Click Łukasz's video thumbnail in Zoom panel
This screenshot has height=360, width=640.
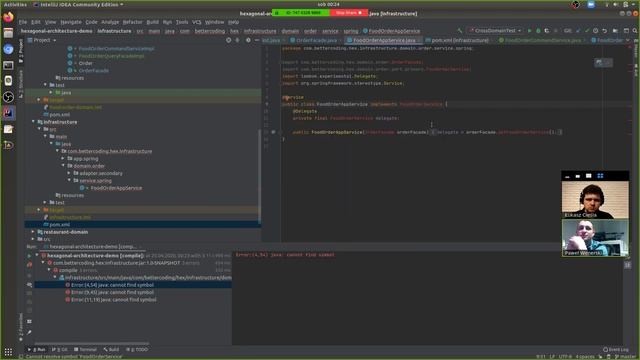tap(595, 200)
